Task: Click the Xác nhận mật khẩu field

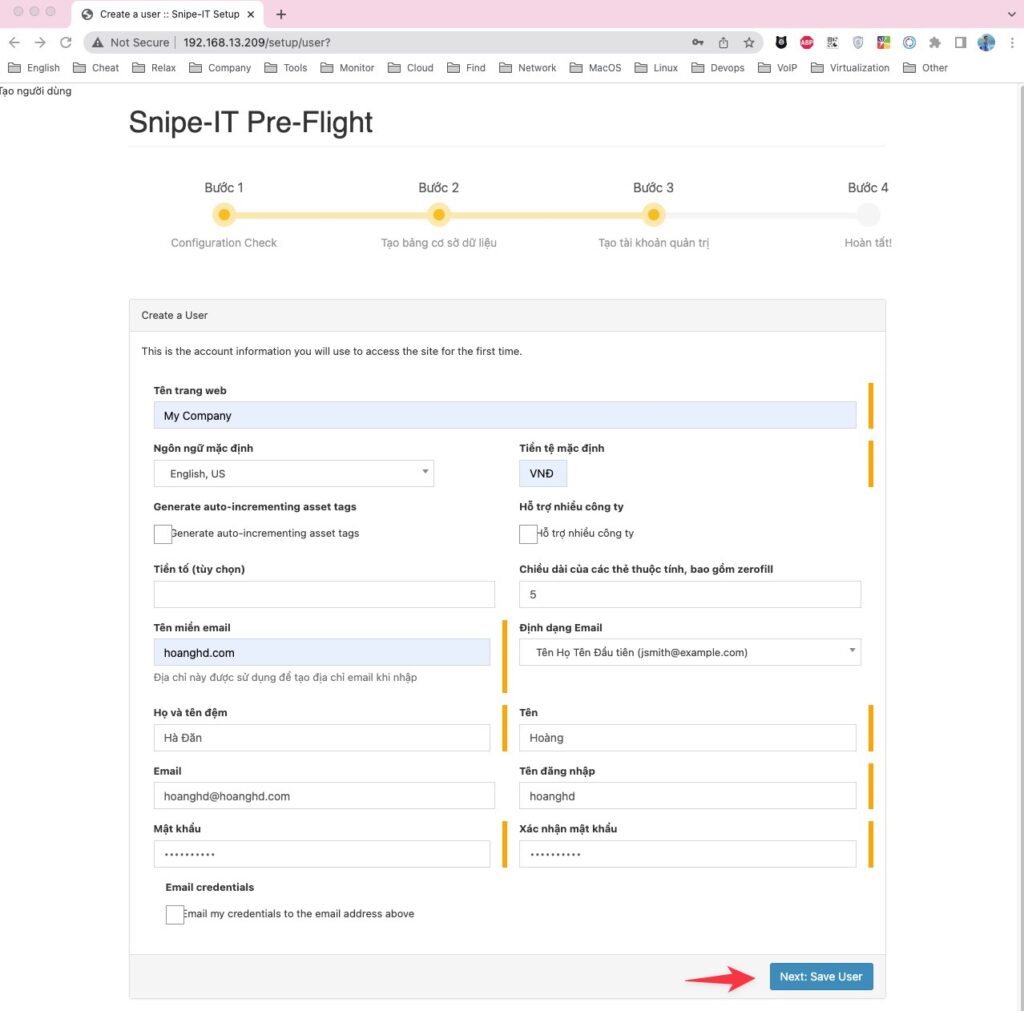Action: coord(688,854)
